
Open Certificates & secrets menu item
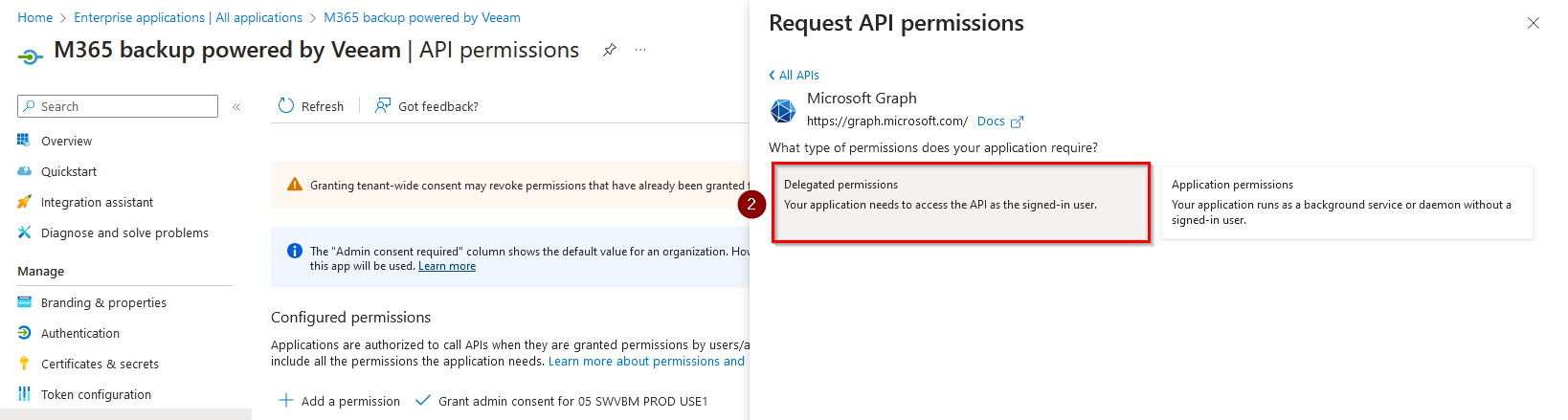[x=100, y=364]
